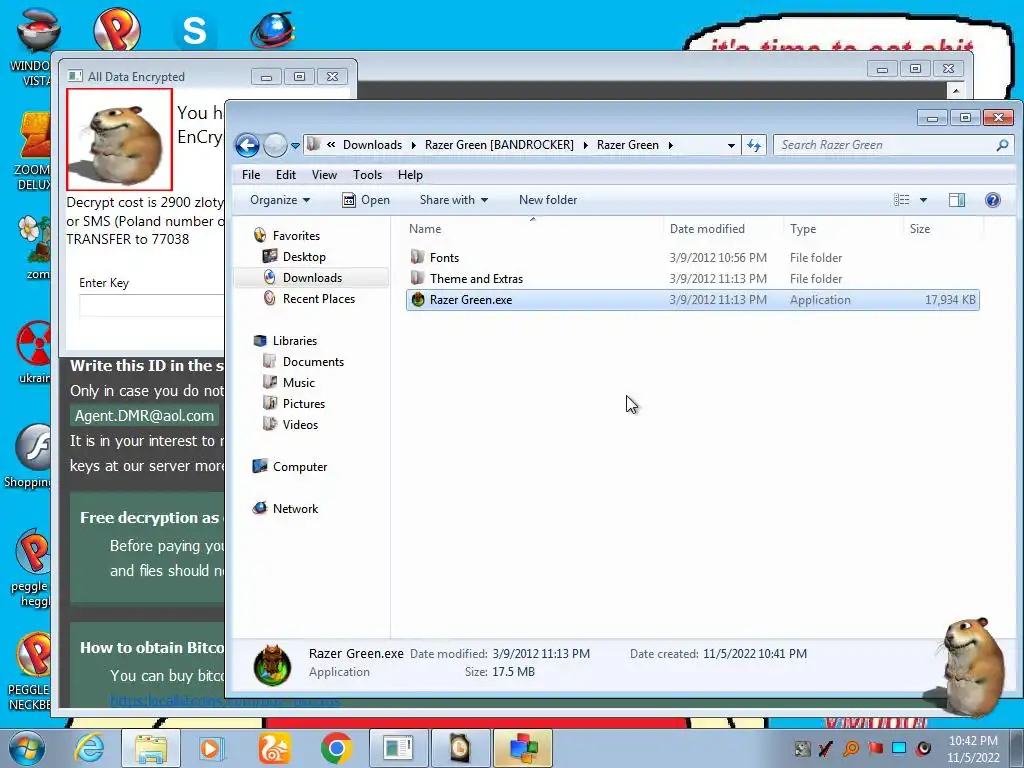
Task: Click the Downloads breadcrumb in the address bar
Action: tap(372, 145)
